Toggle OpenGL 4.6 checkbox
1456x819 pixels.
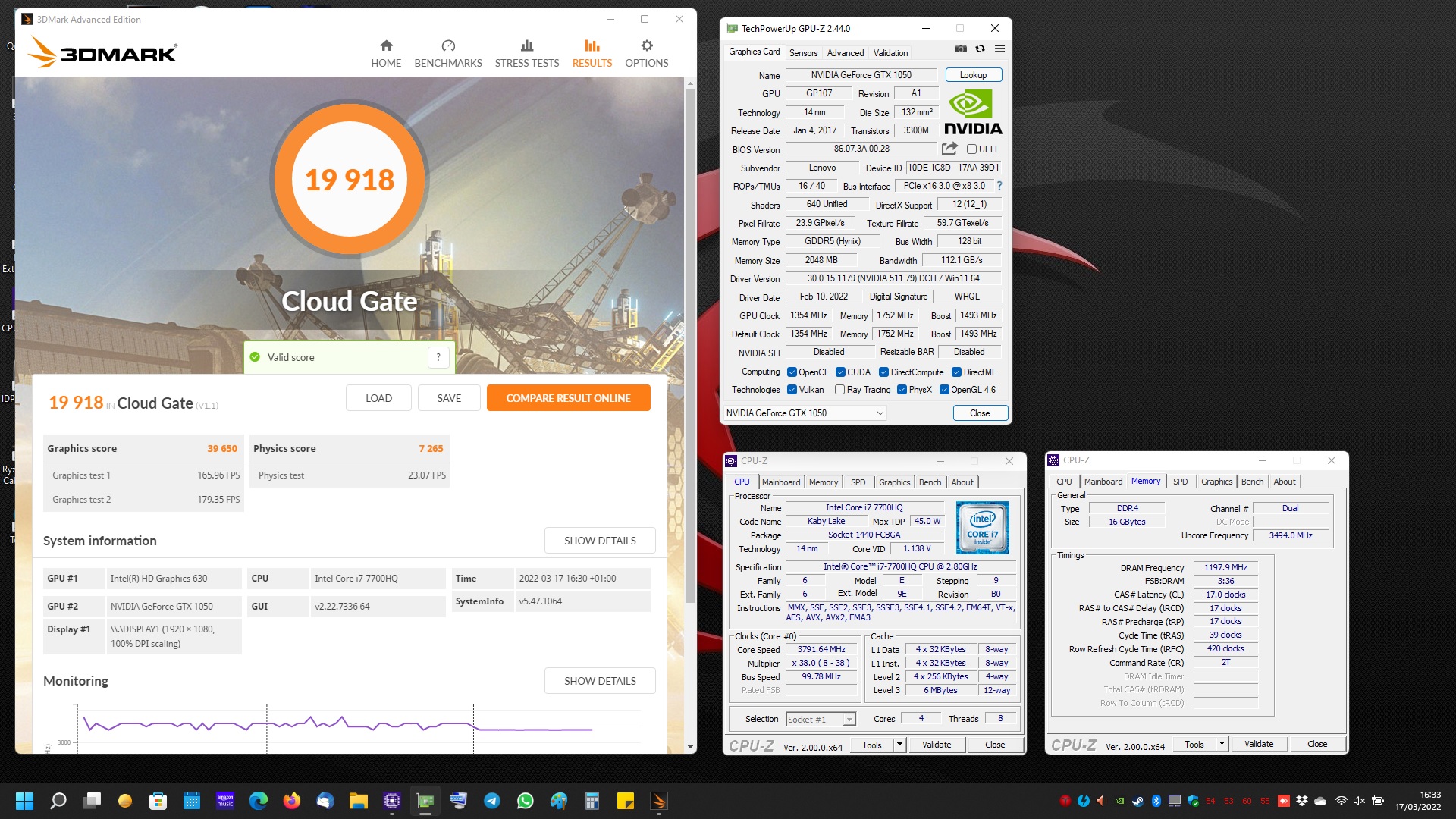(x=944, y=390)
